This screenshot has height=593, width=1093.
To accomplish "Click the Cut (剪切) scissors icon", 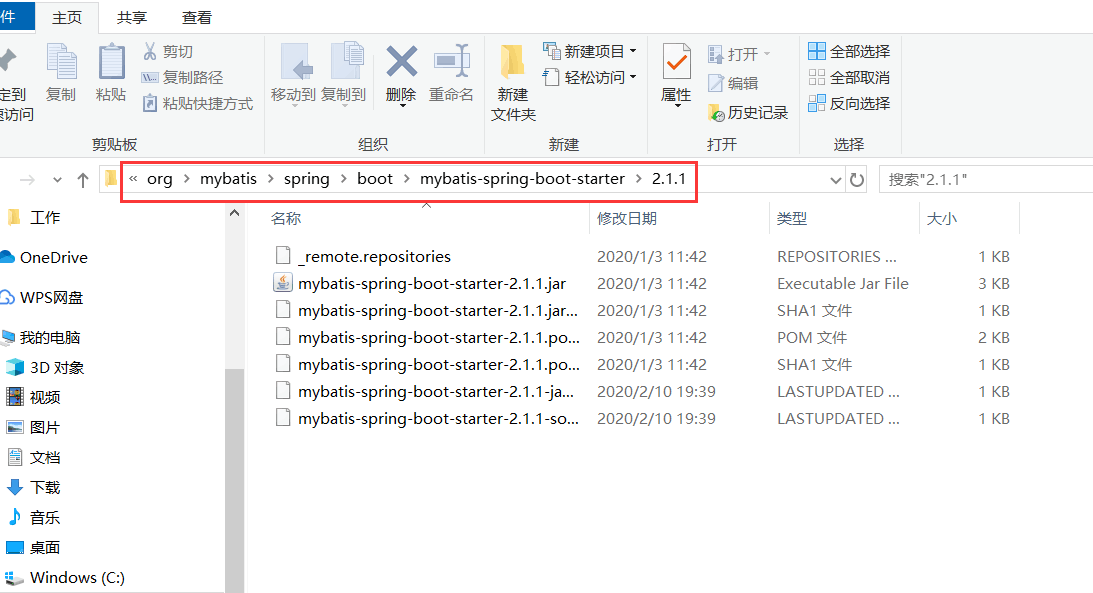I will coord(149,51).
